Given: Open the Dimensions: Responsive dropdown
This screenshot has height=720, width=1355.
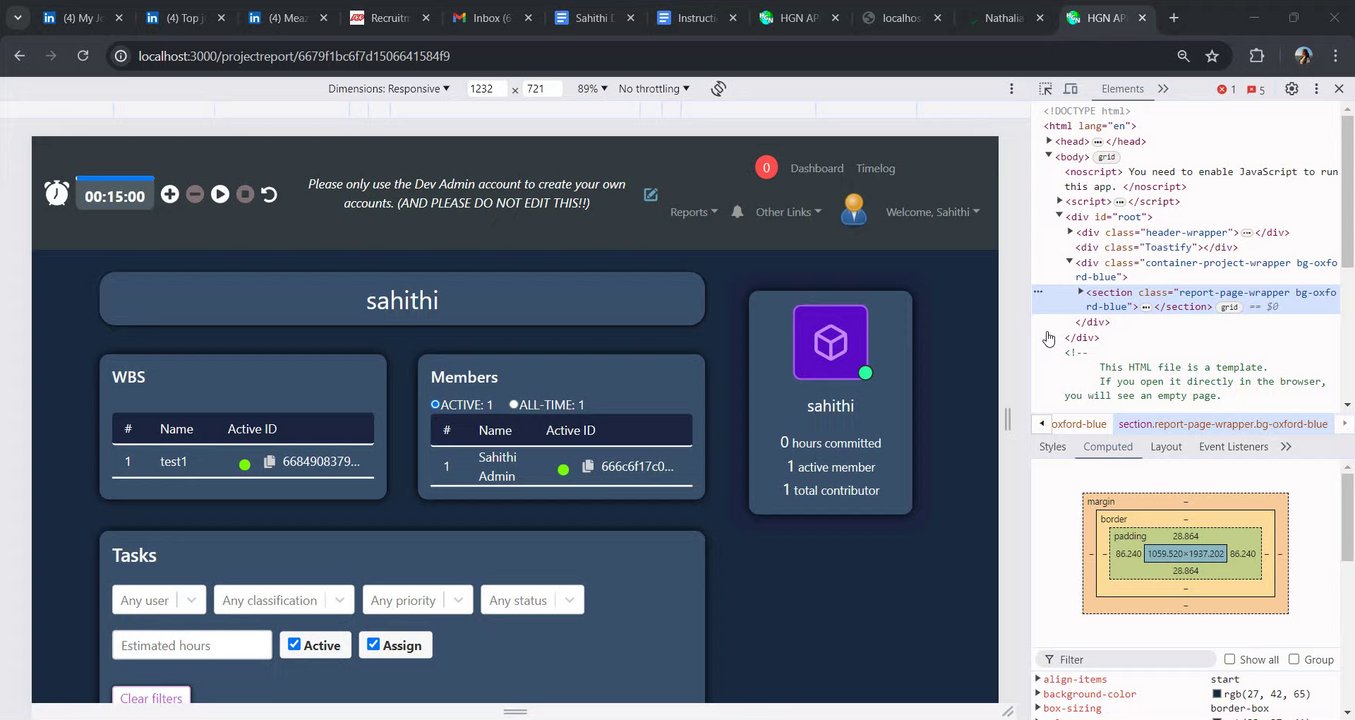Looking at the screenshot, I should [x=389, y=89].
